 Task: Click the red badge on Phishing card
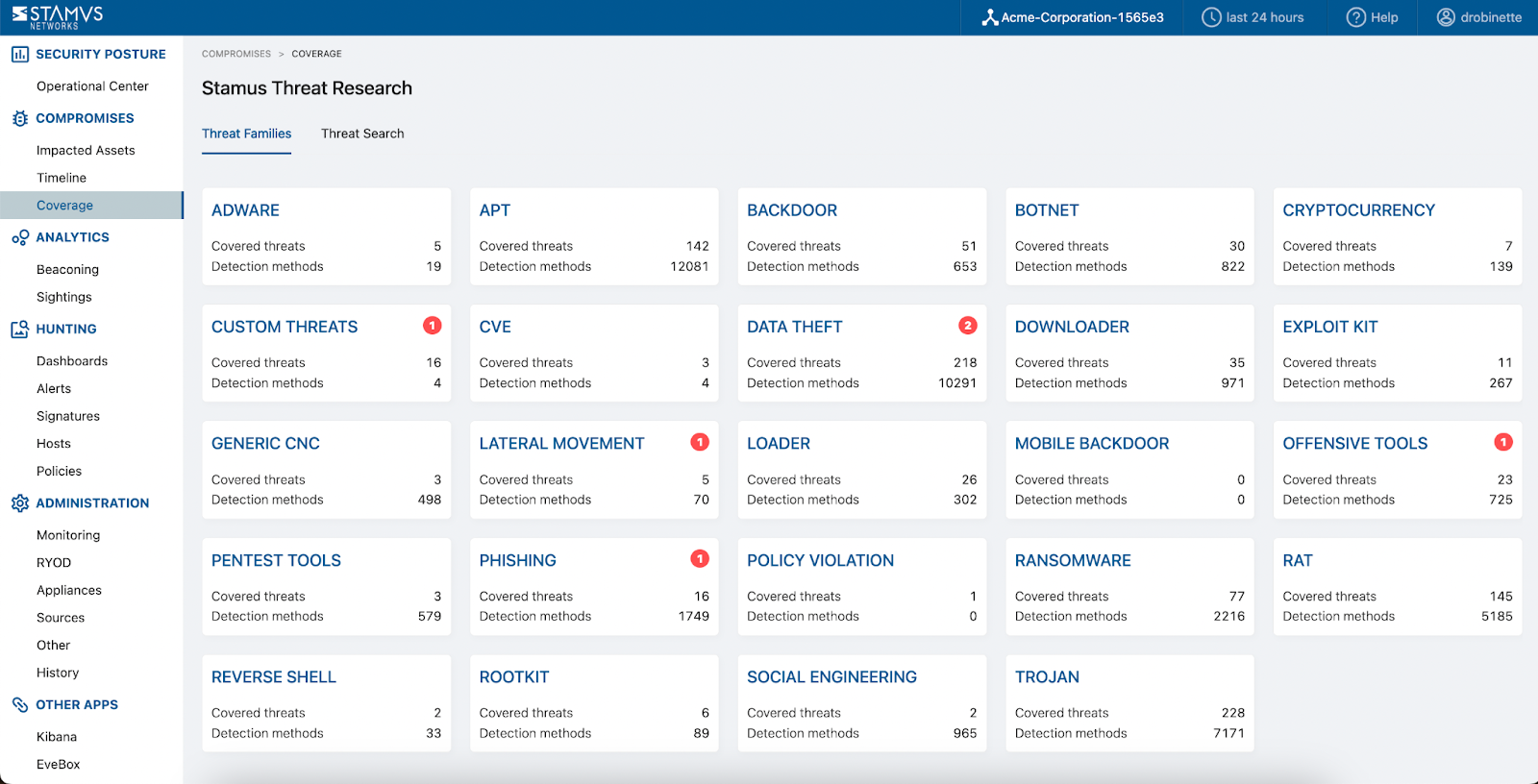coord(700,558)
